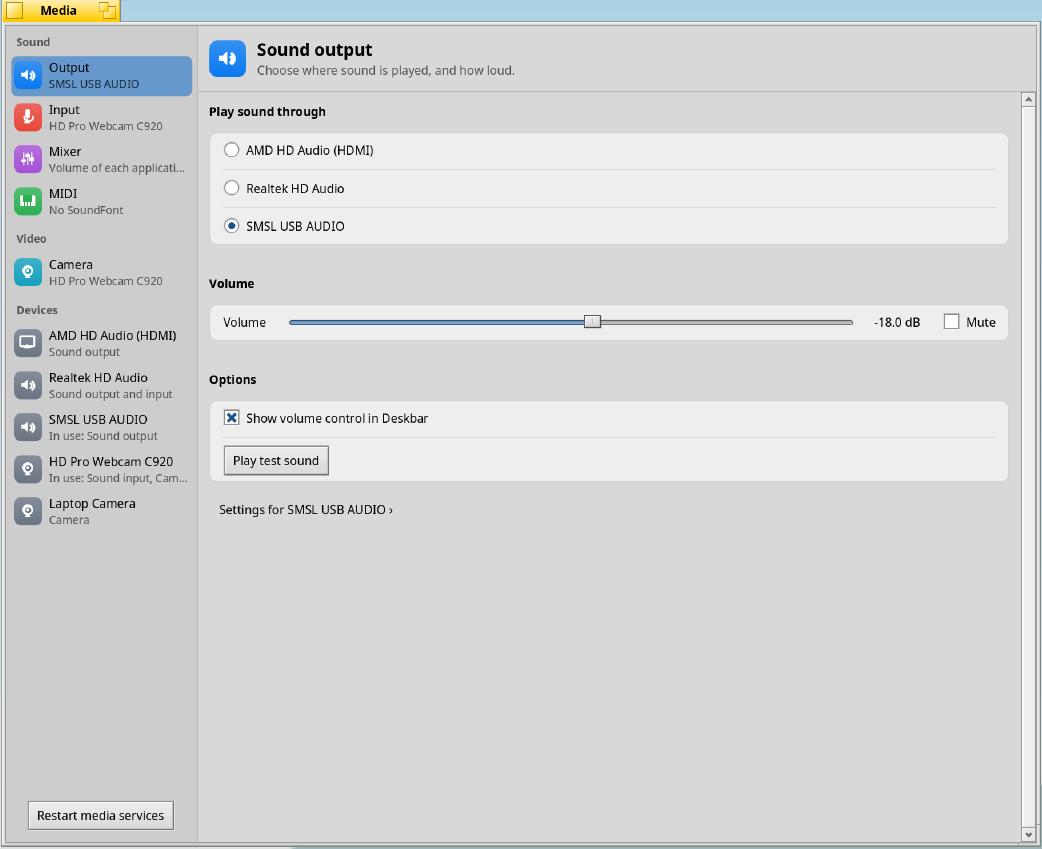Viewport: 1042px width, 849px height.
Task: Click the Media title tab
Action: (x=60, y=11)
